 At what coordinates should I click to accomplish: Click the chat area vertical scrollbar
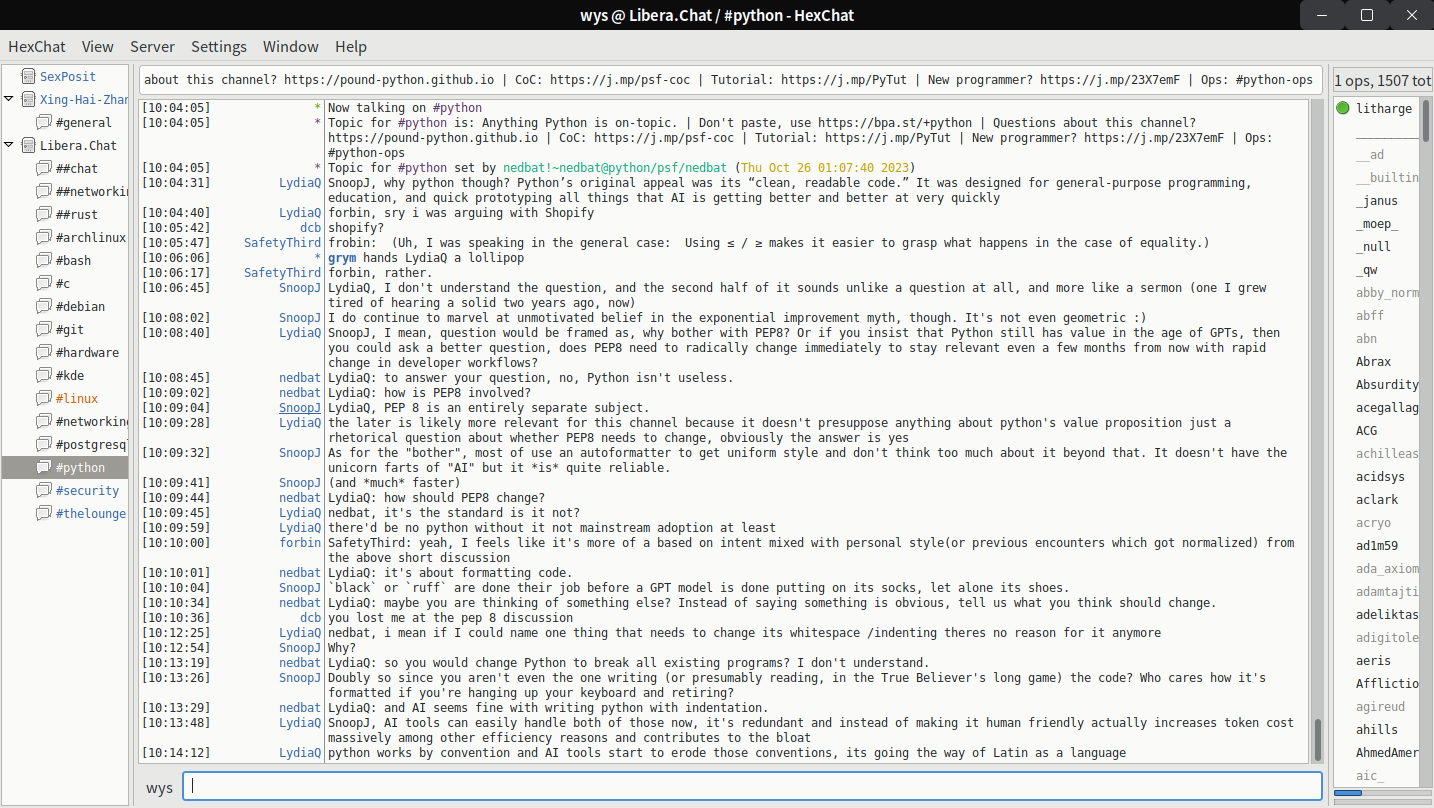pos(1318,740)
